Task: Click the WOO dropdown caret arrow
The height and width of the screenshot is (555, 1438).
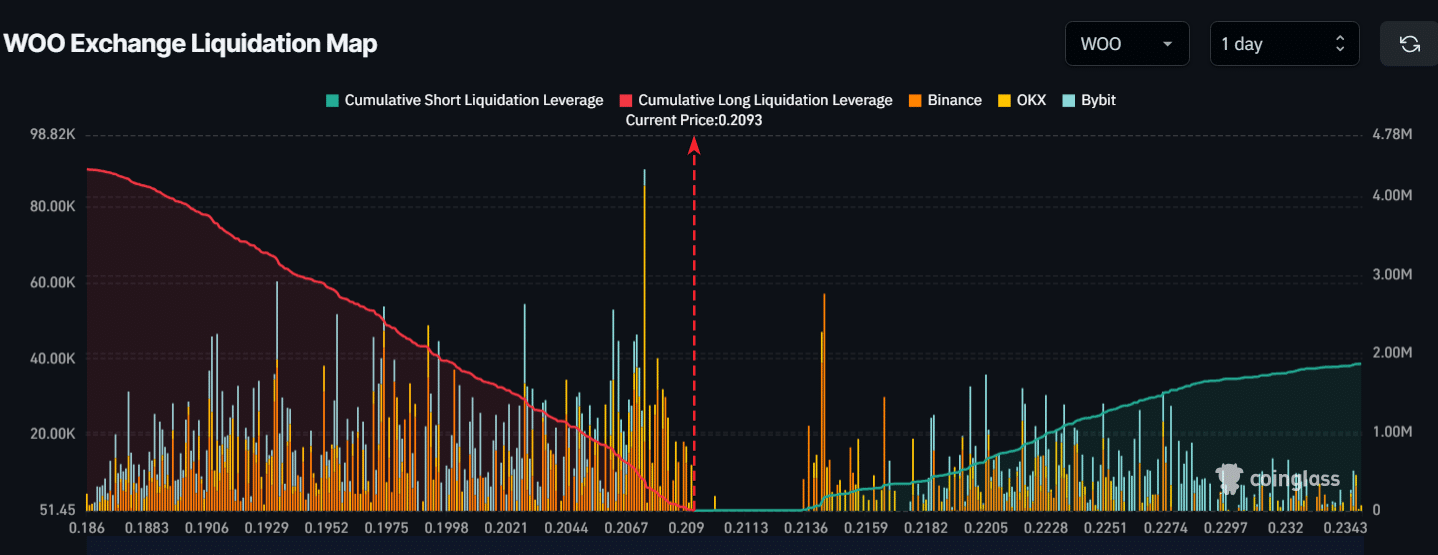Action: tap(1167, 44)
